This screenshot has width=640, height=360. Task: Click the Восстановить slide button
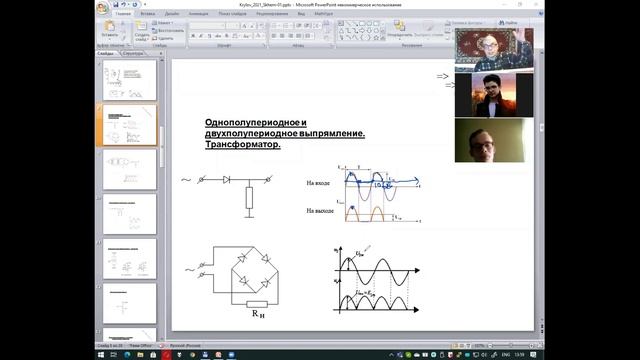(168, 31)
